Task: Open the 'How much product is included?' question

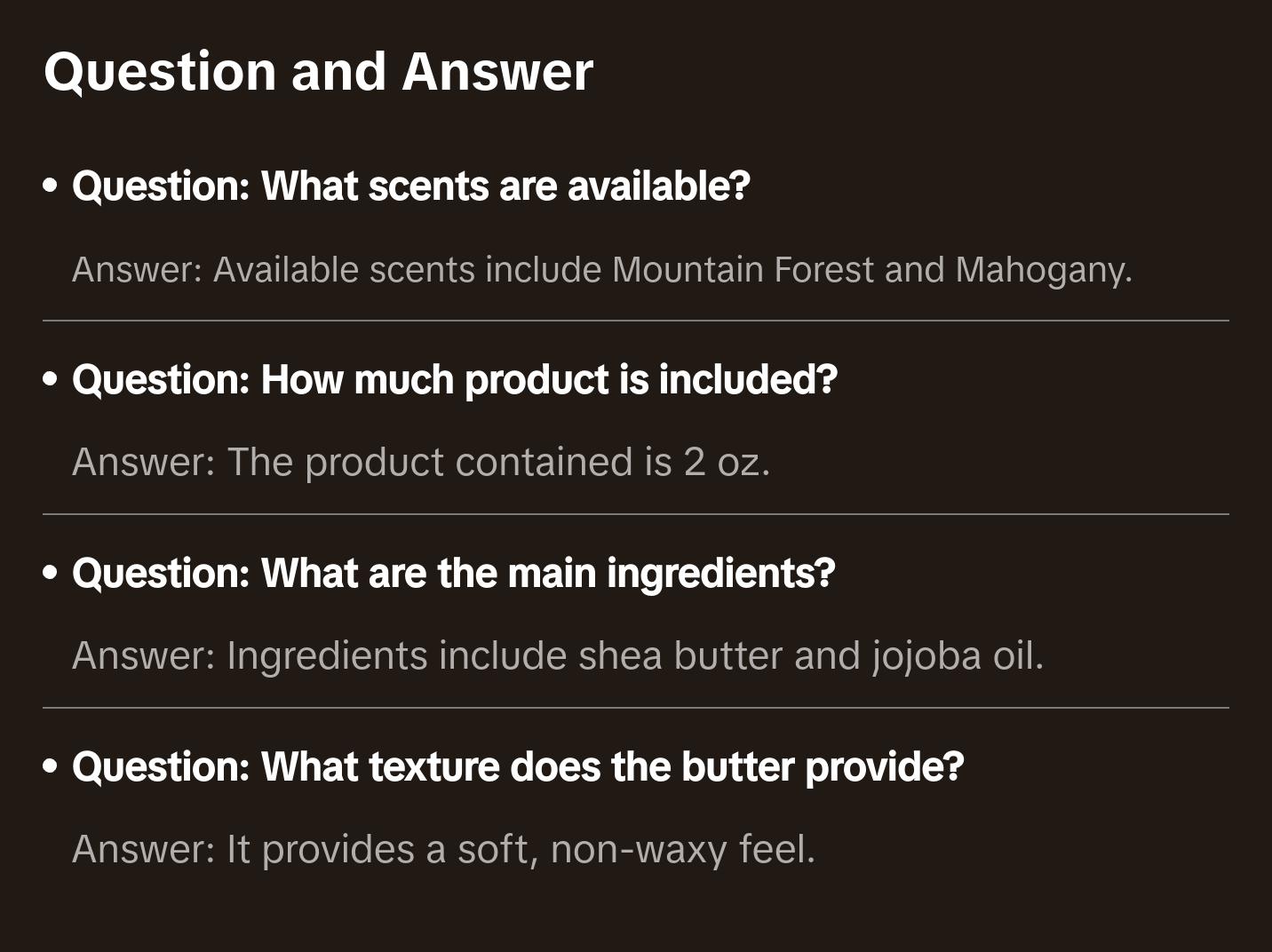Action: click(455, 380)
